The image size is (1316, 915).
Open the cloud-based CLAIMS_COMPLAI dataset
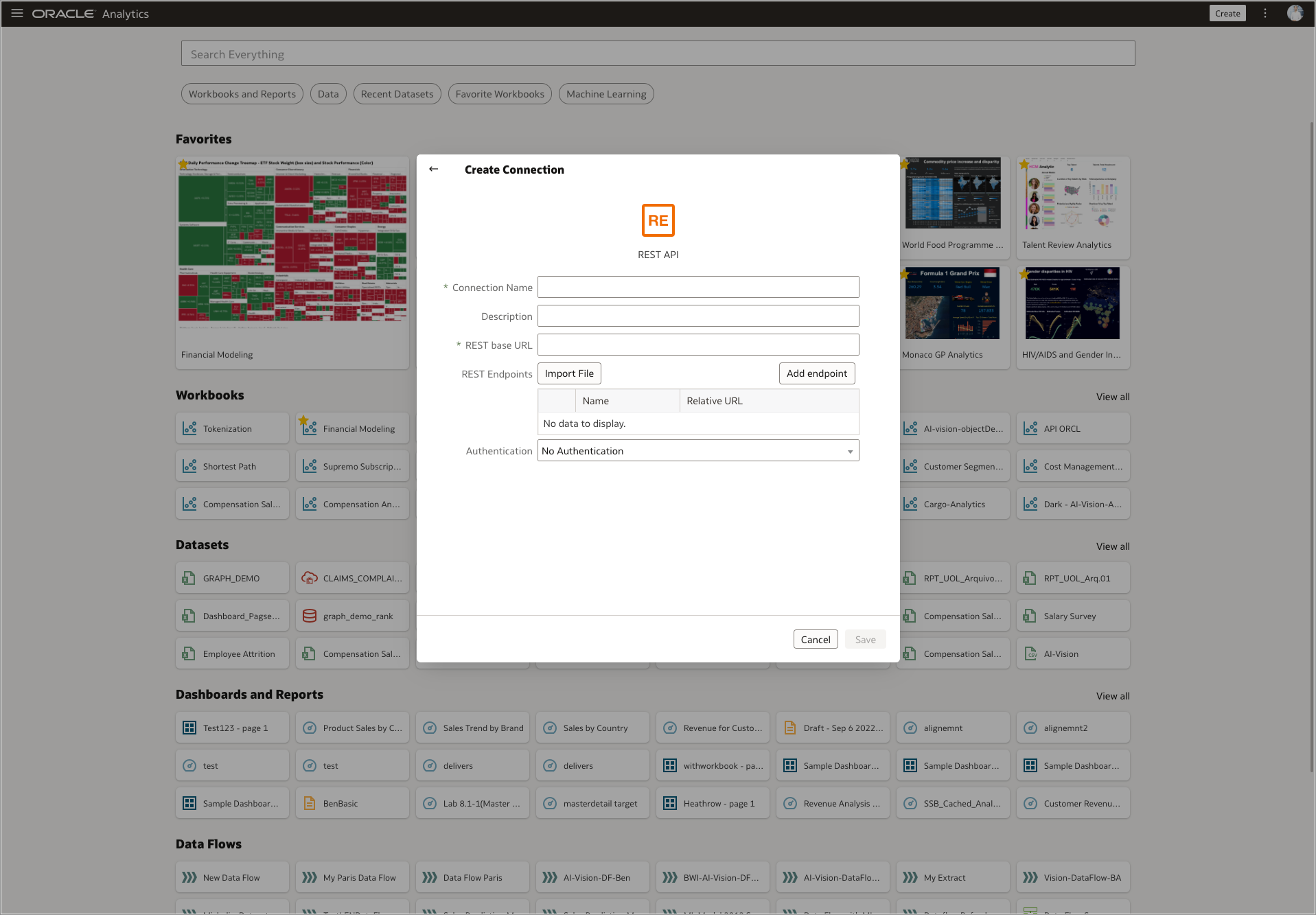tap(352, 577)
